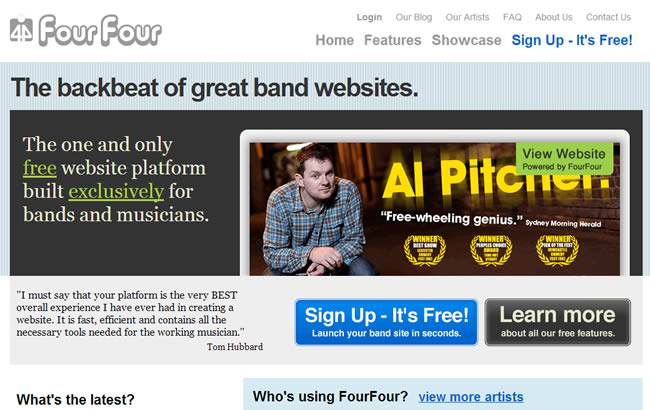Open About Us in top navigation
650x410 pixels.
[x=553, y=17]
